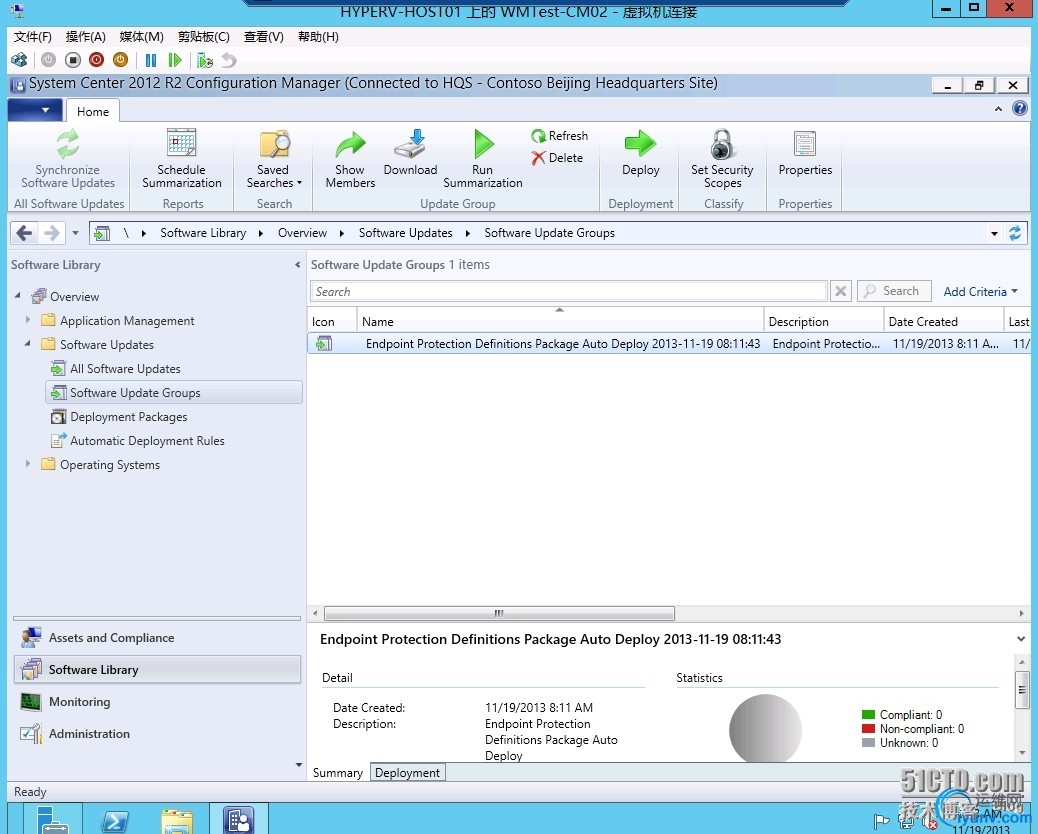Screen dimensions: 1038x834
Task: Refresh the update group list
Action: [559, 136]
